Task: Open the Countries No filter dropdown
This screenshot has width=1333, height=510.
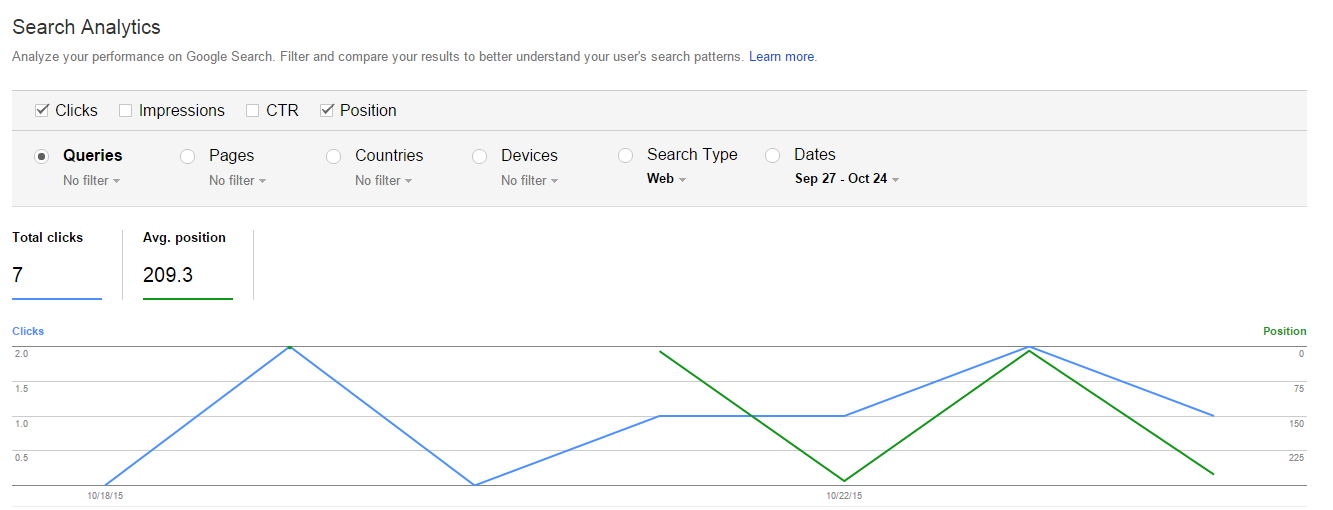Action: click(384, 181)
